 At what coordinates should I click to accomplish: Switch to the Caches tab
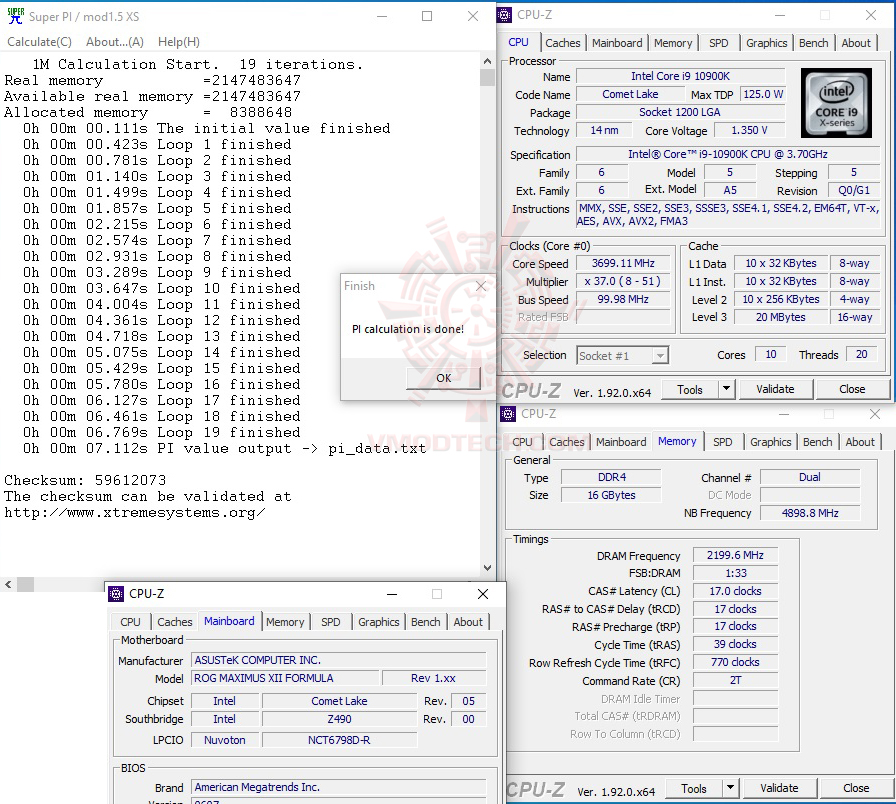(562, 43)
